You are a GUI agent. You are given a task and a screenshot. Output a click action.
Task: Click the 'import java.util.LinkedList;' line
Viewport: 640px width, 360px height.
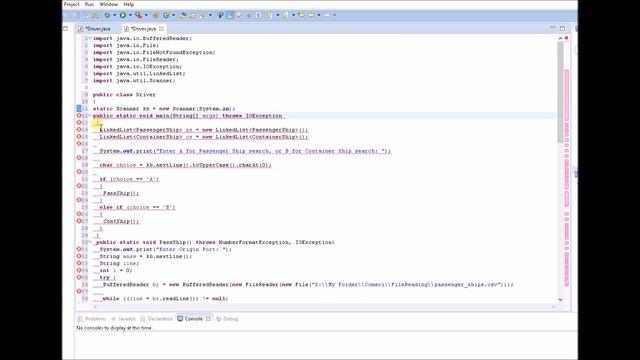pos(139,73)
